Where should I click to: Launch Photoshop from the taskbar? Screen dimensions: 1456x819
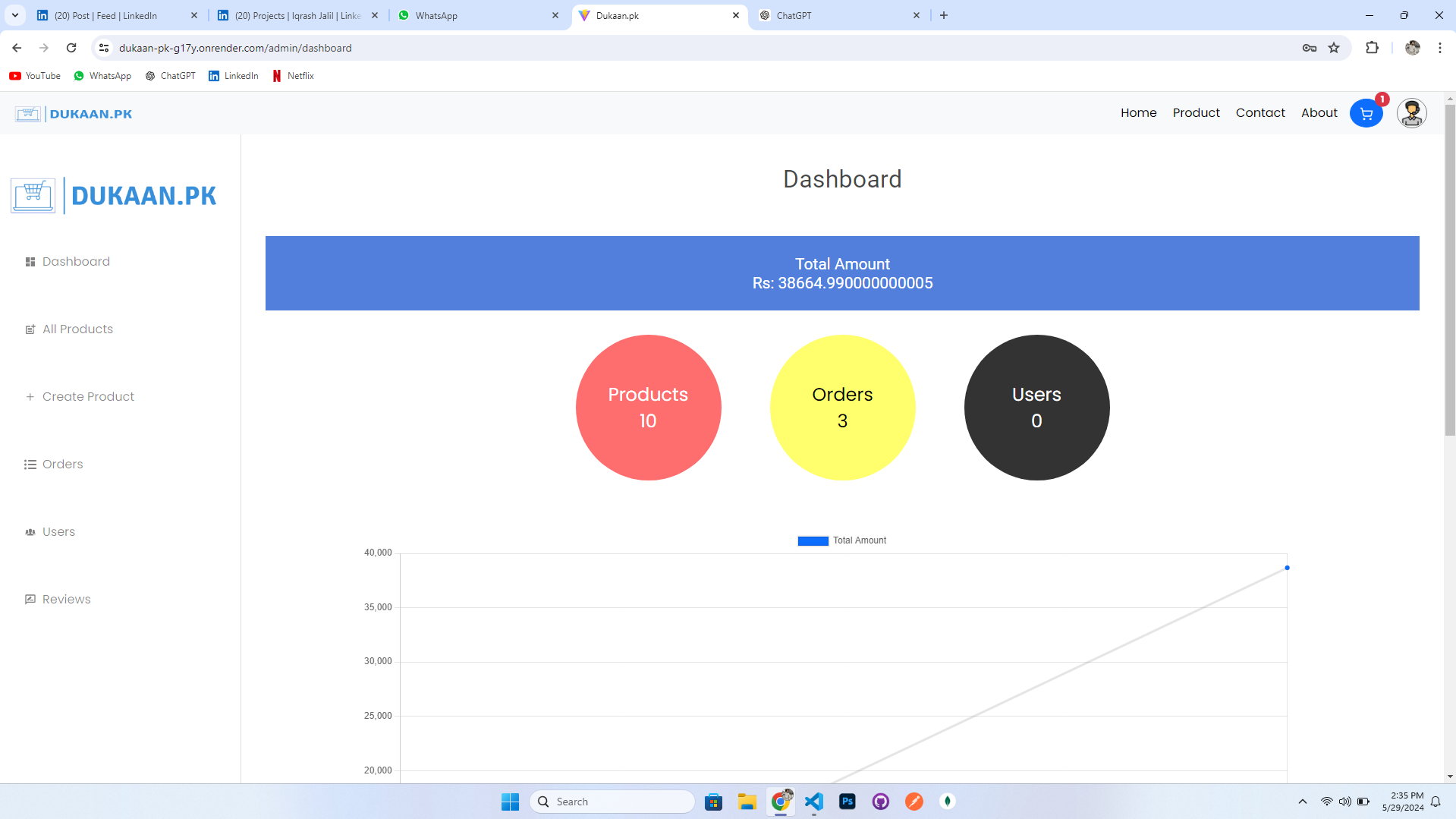847,801
